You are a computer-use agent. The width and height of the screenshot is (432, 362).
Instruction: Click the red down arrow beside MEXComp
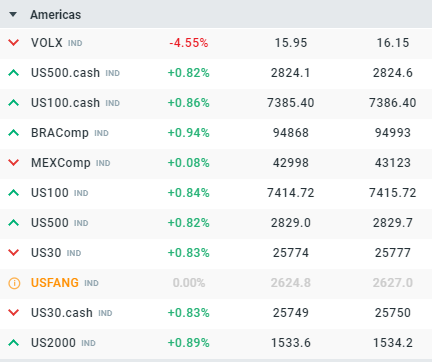14,163
